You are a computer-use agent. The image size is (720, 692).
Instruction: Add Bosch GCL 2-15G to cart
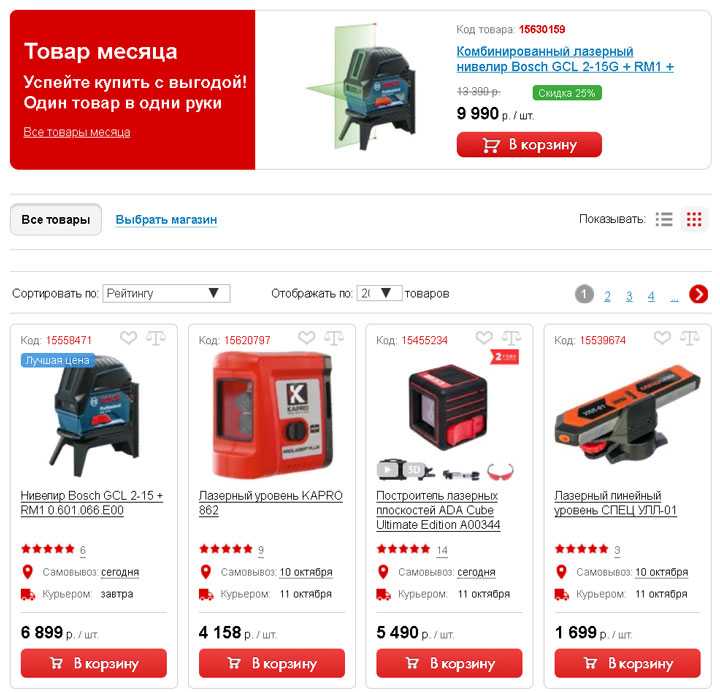pyautogui.click(x=529, y=145)
